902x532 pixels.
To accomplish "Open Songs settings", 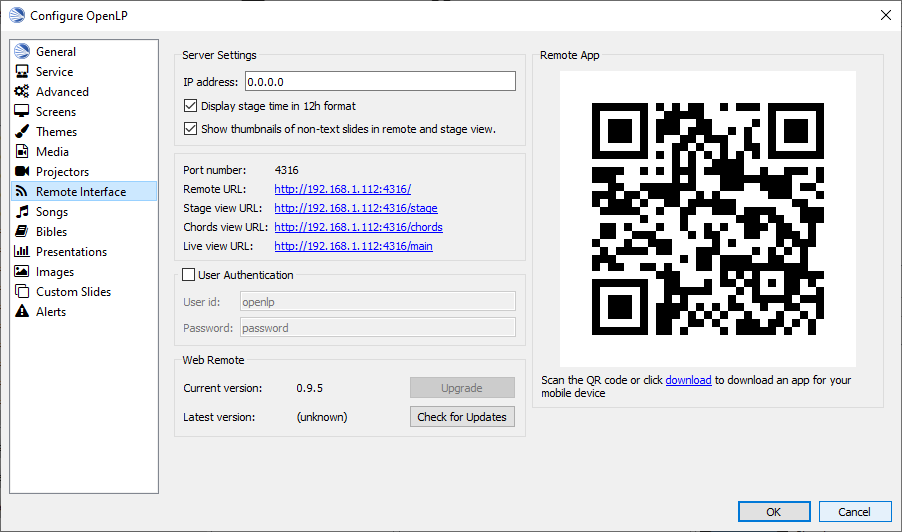I will tap(84, 212).
